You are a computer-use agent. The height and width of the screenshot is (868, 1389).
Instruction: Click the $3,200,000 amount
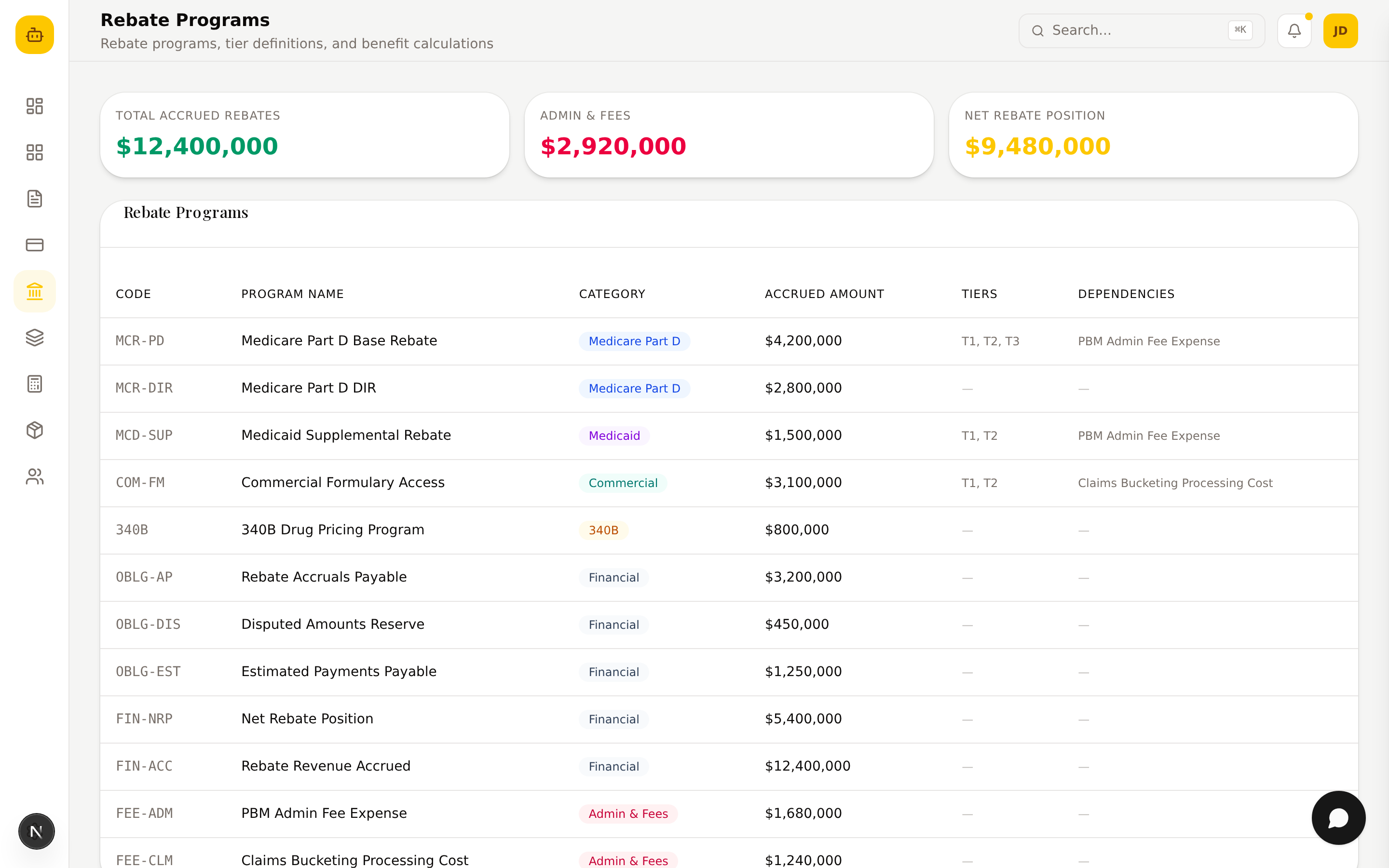coord(803,577)
